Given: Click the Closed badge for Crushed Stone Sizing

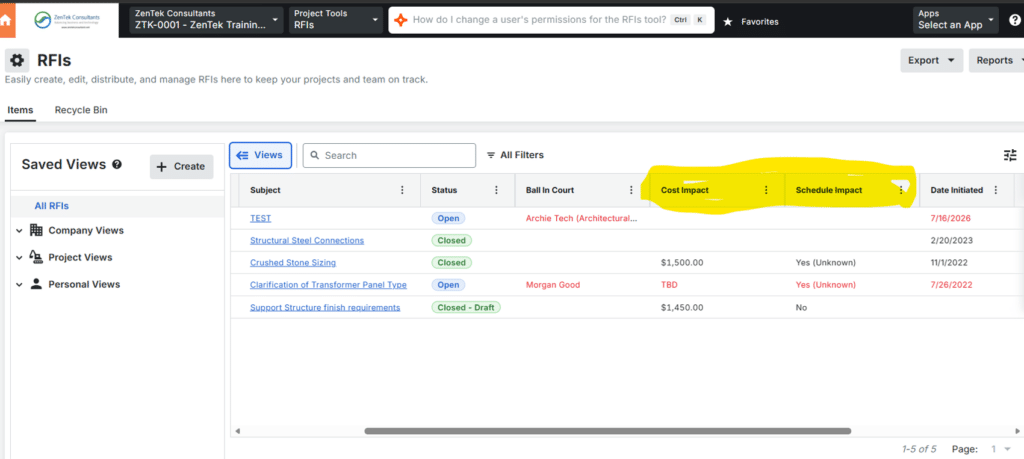Looking at the screenshot, I should (451, 262).
